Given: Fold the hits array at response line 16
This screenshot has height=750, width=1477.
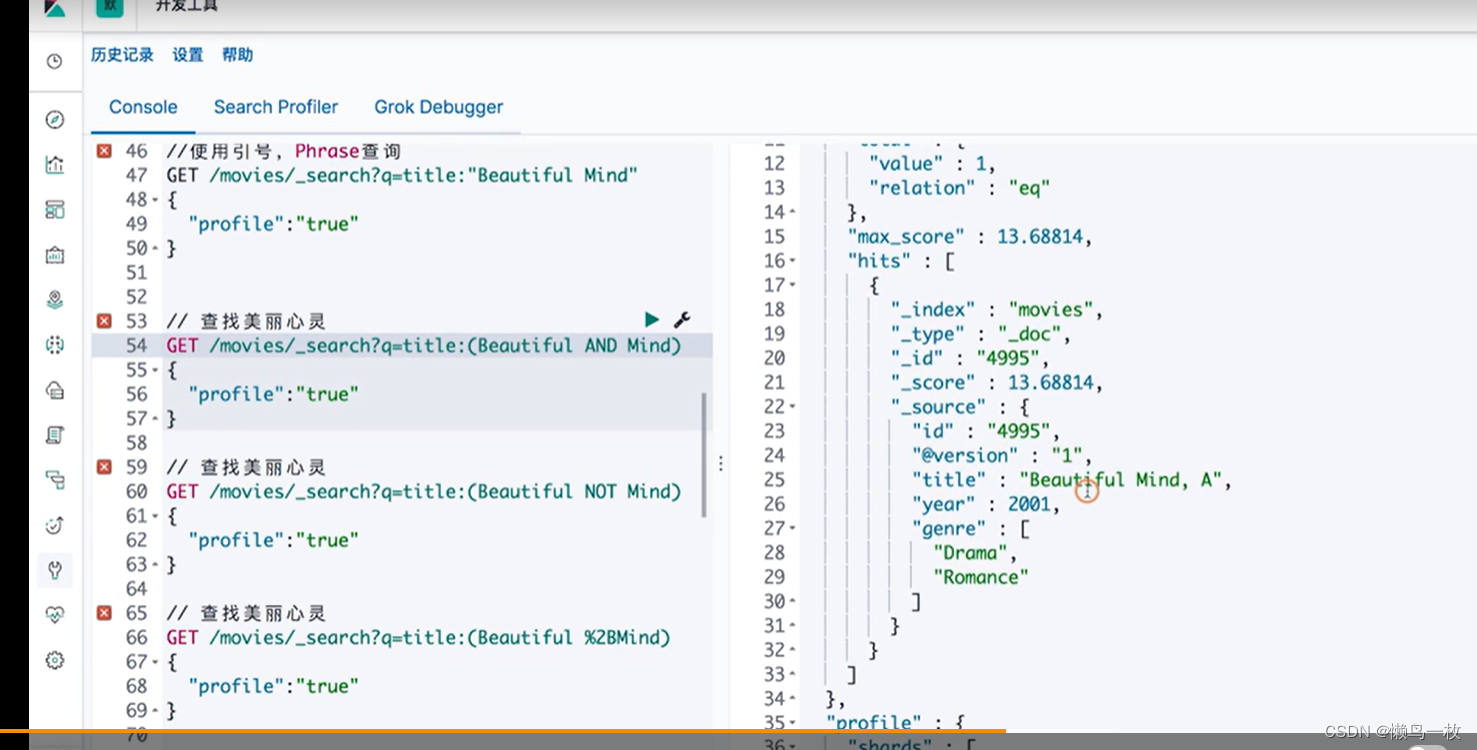Looking at the screenshot, I should 793,261.
